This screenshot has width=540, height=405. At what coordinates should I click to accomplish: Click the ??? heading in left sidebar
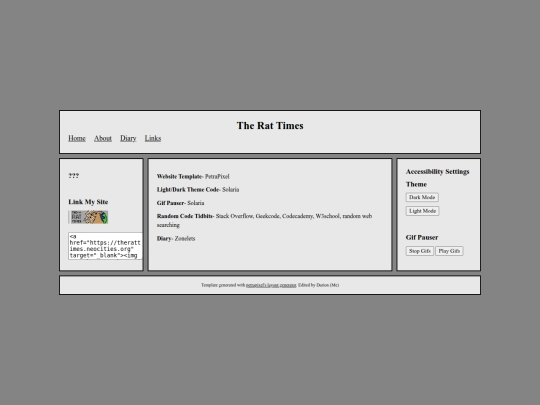(74, 176)
